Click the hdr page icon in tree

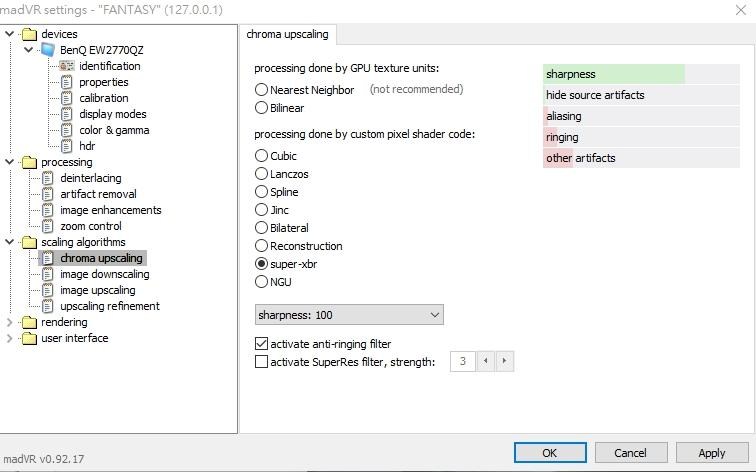click(67, 146)
